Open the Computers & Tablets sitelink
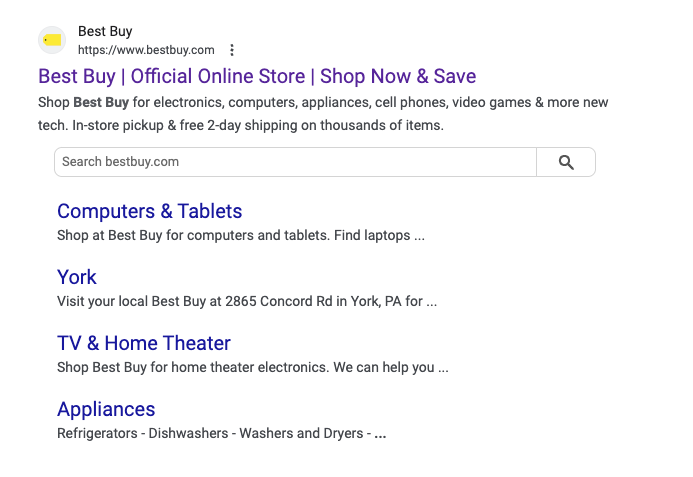This screenshot has height=477, width=693. coord(149,211)
